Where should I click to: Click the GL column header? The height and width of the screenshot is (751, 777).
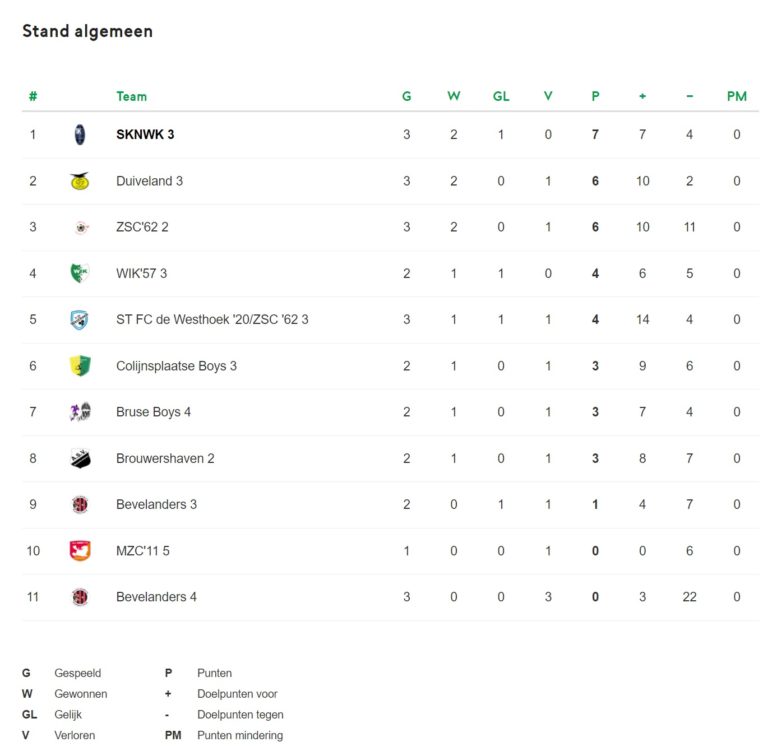pos(501,96)
